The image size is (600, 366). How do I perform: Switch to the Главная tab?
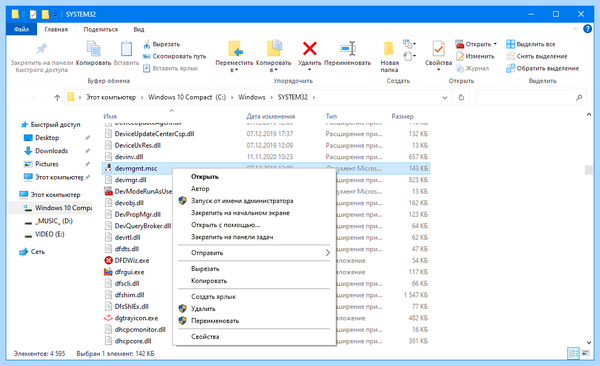[56, 29]
